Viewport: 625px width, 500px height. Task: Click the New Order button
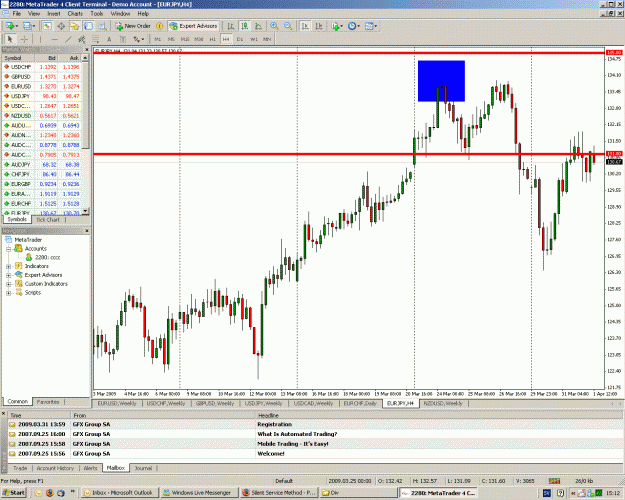click(133, 26)
